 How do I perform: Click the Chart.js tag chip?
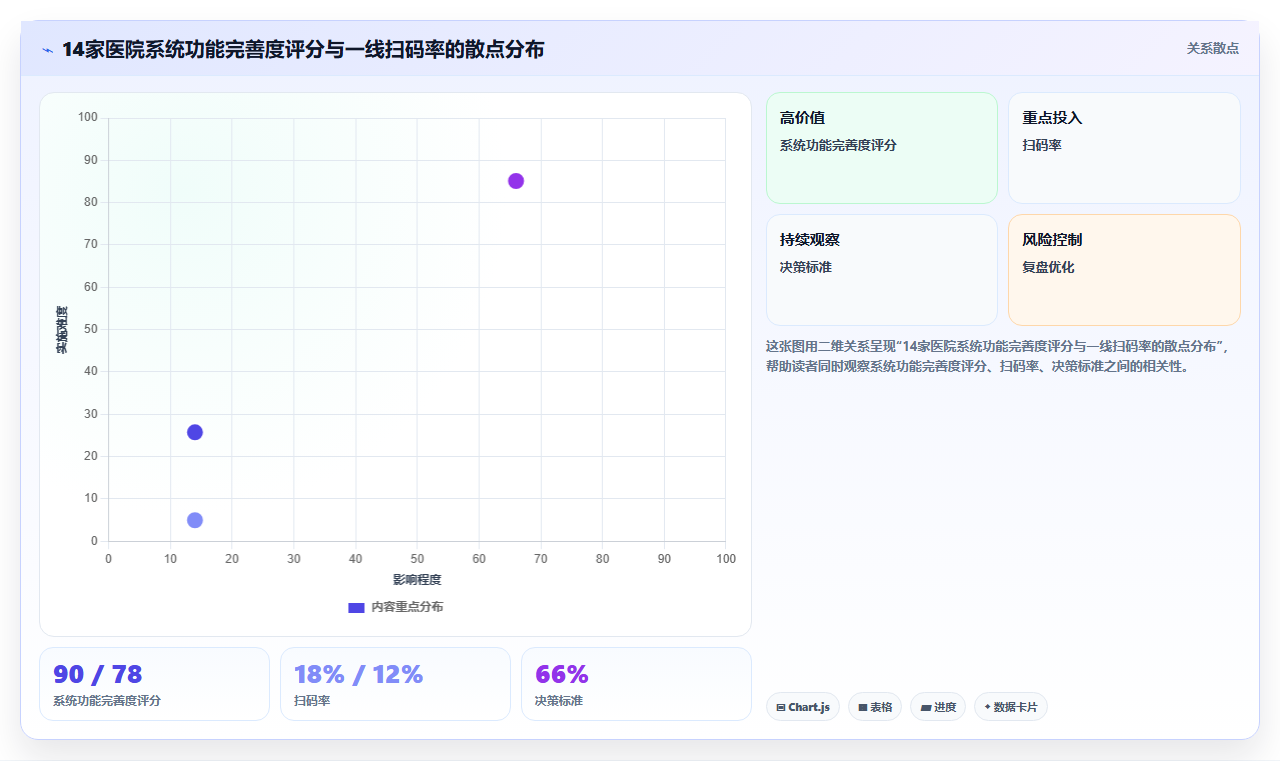click(803, 707)
